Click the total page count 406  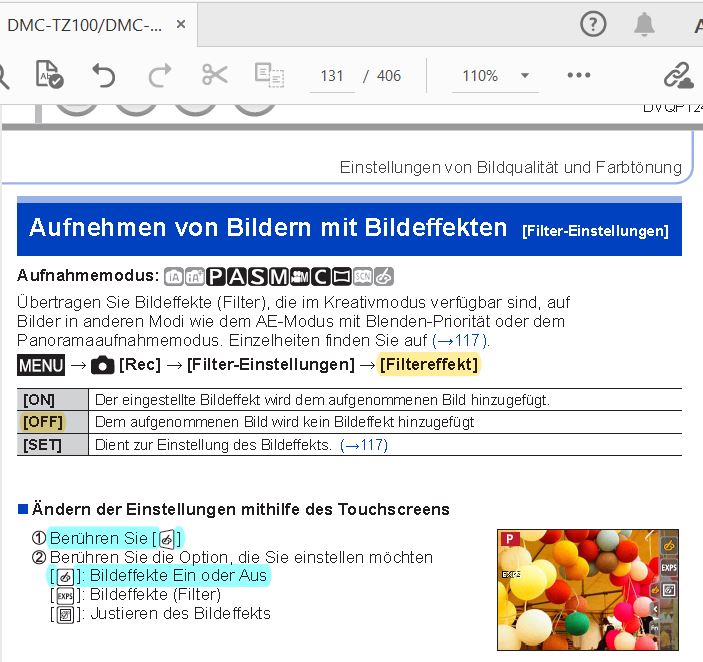point(389,76)
